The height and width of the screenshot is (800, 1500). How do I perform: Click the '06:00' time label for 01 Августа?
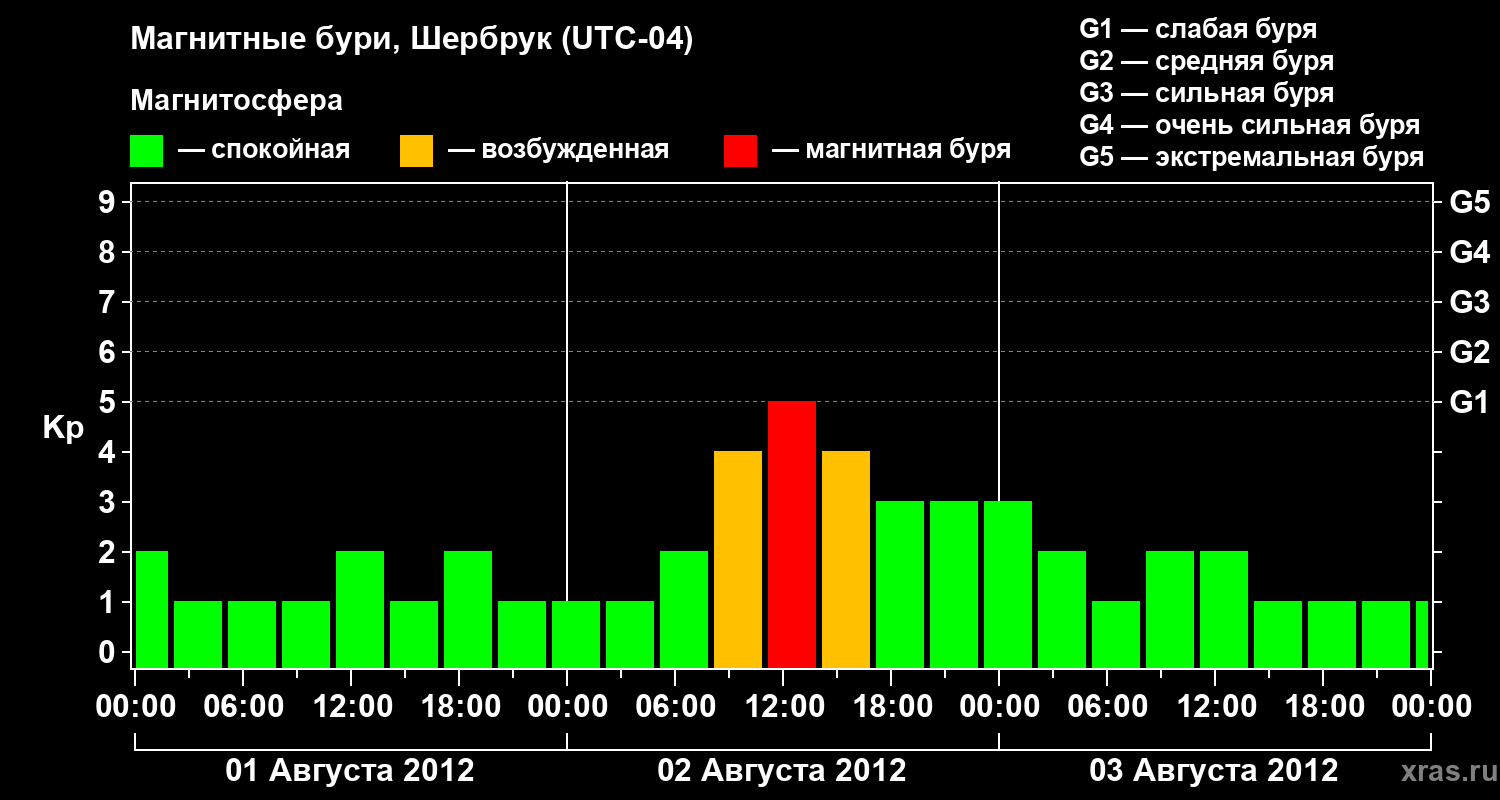[244, 707]
